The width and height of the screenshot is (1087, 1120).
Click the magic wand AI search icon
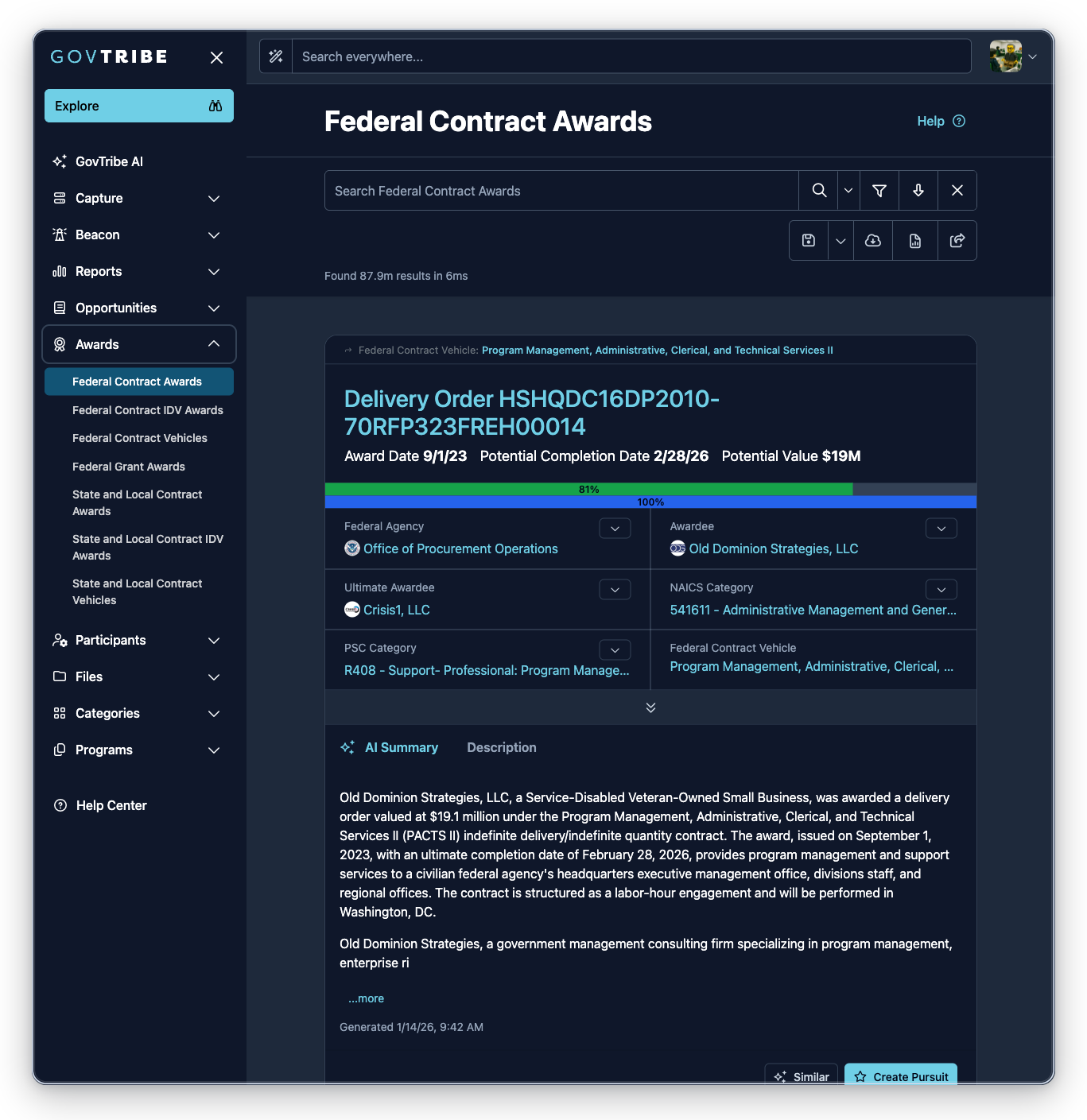[x=276, y=56]
